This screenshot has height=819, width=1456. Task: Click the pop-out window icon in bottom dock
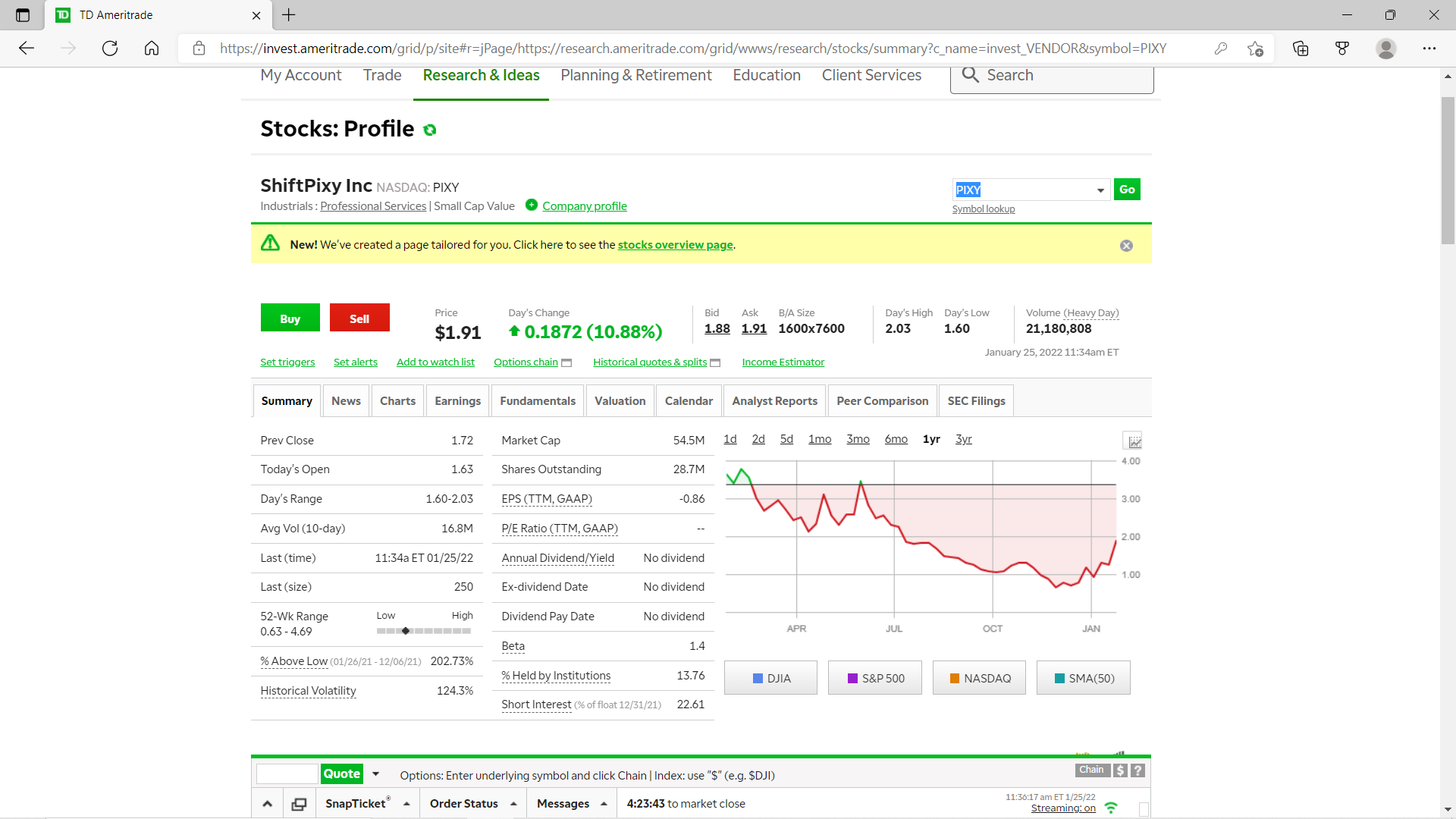(x=299, y=804)
